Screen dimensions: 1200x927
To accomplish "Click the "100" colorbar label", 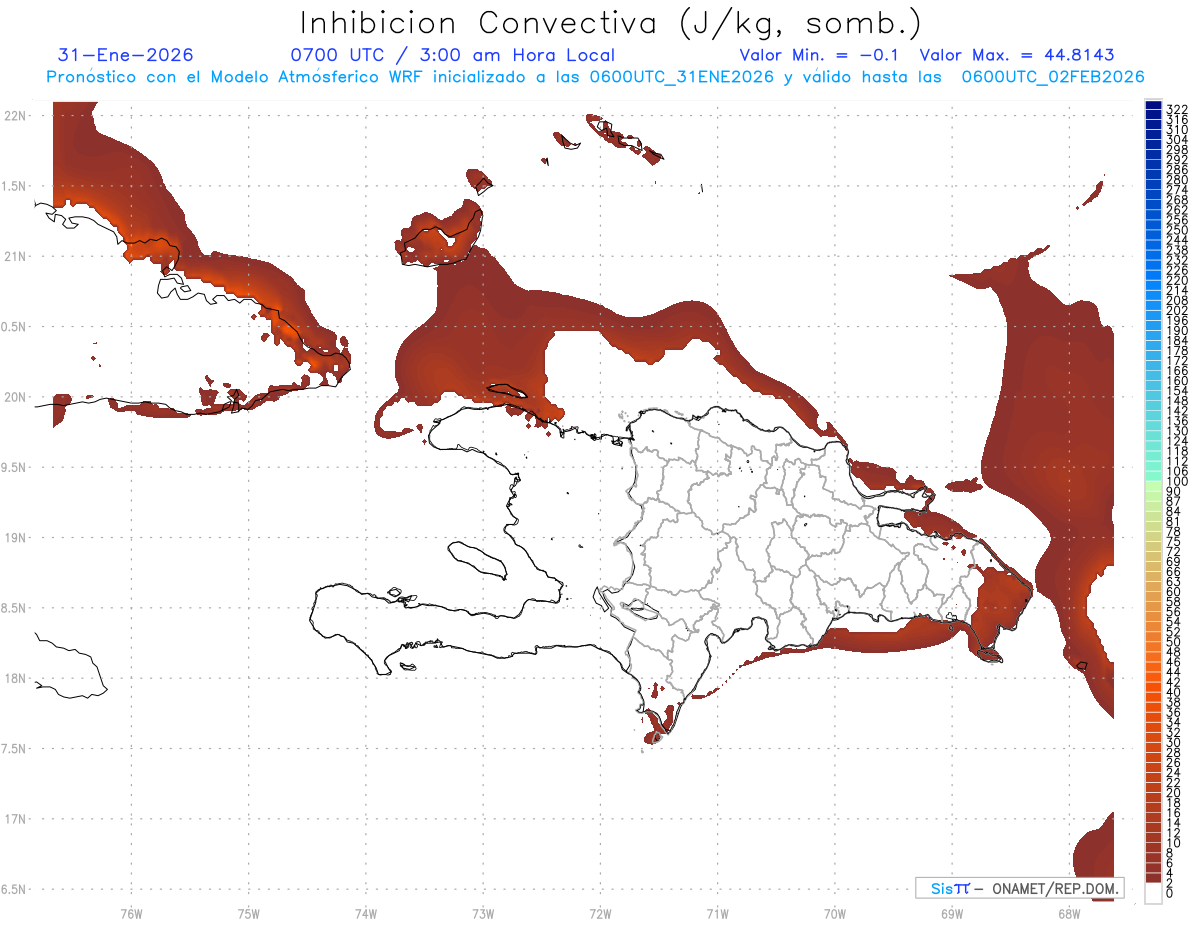I will [1177, 482].
